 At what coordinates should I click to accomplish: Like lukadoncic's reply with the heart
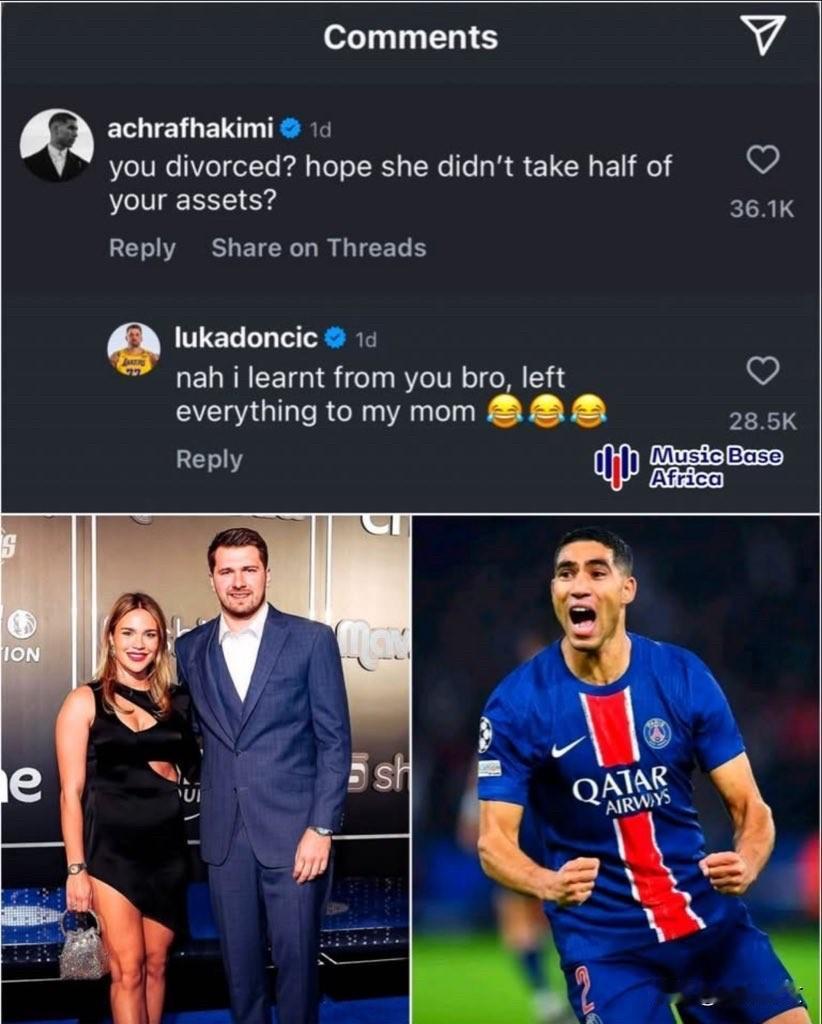point(762,371)
